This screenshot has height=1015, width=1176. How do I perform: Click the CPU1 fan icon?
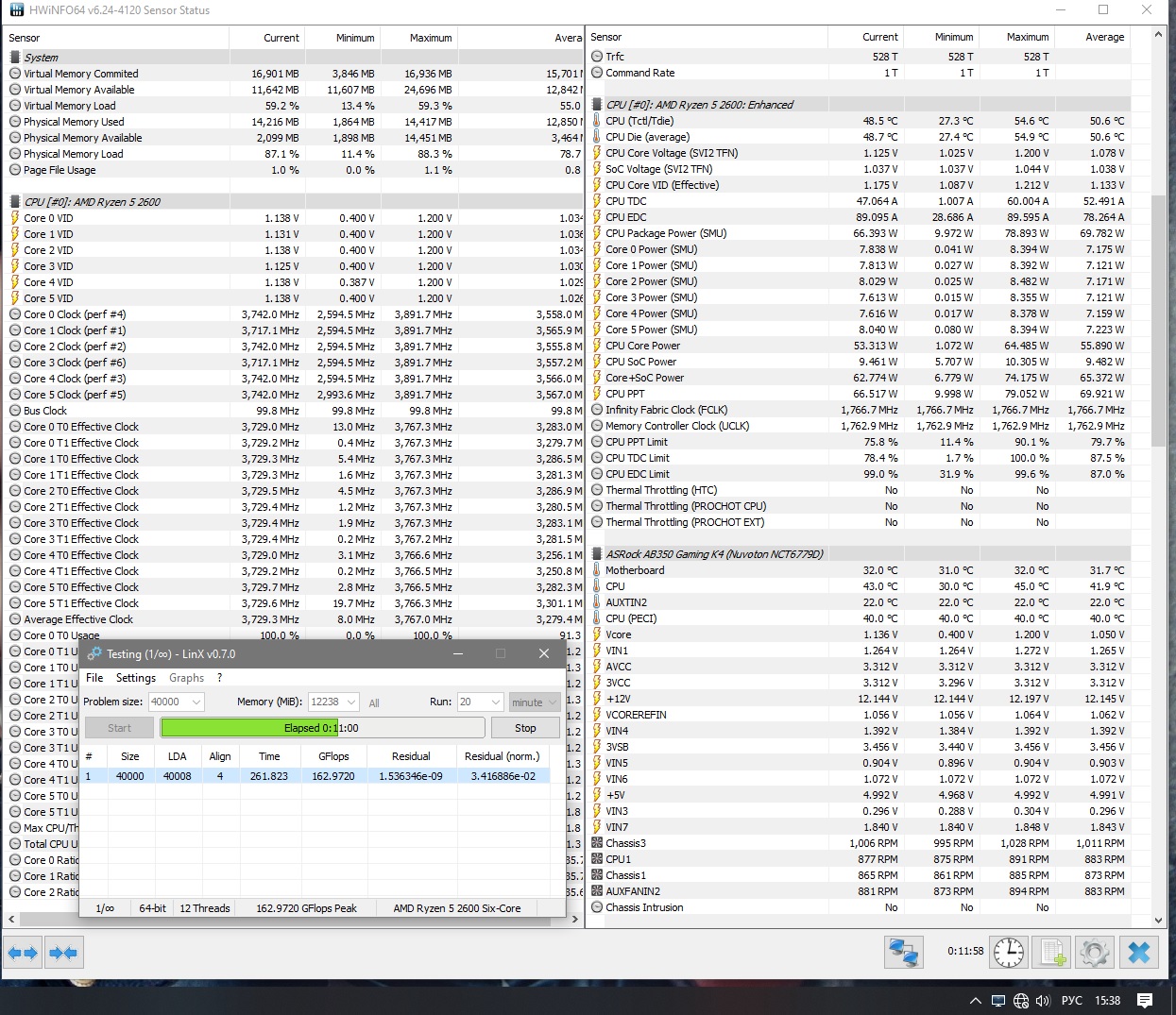pyautogui.click(x=597, y=859)
